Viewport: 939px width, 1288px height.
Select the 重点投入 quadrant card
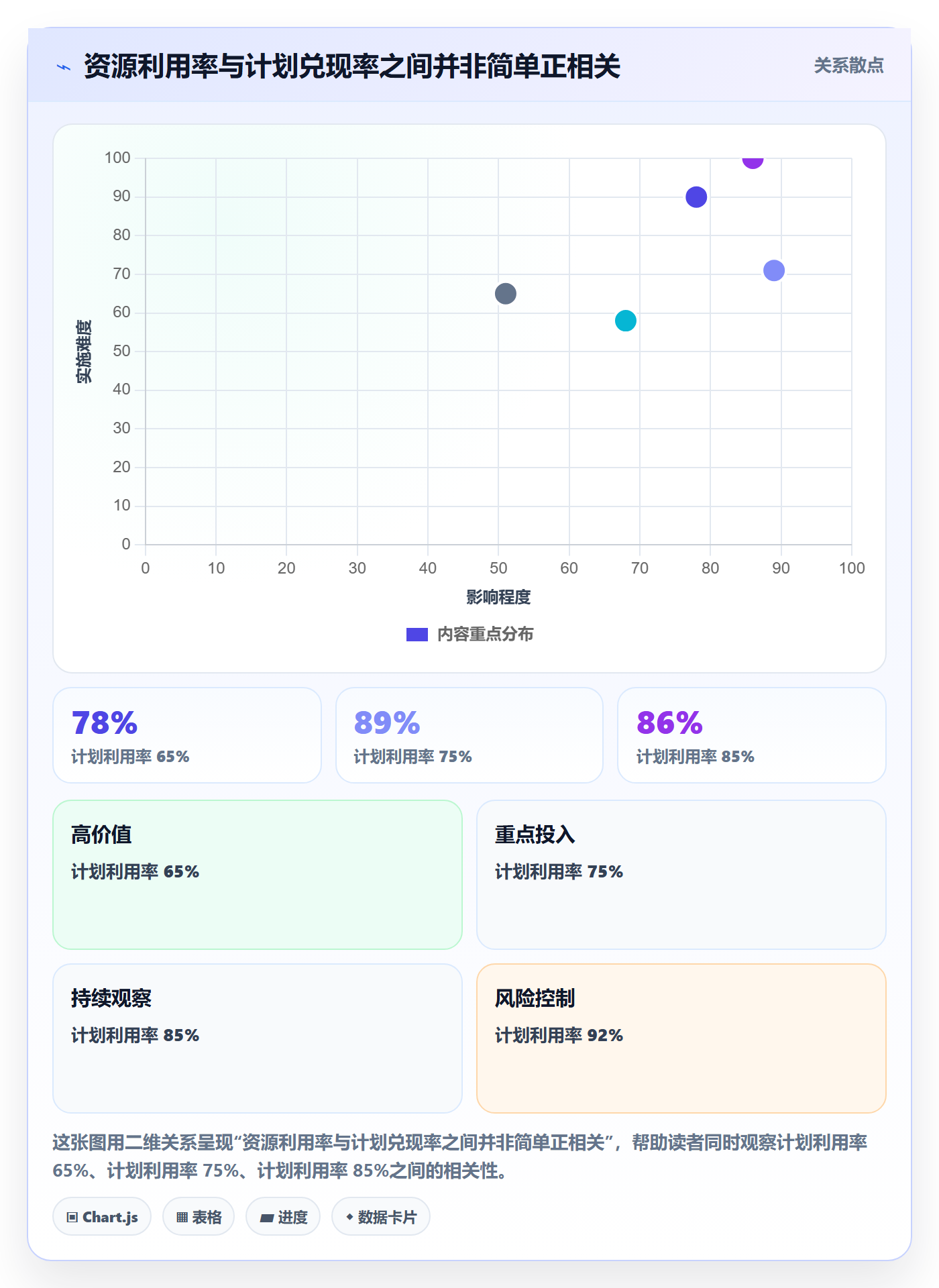pos(681,875)
